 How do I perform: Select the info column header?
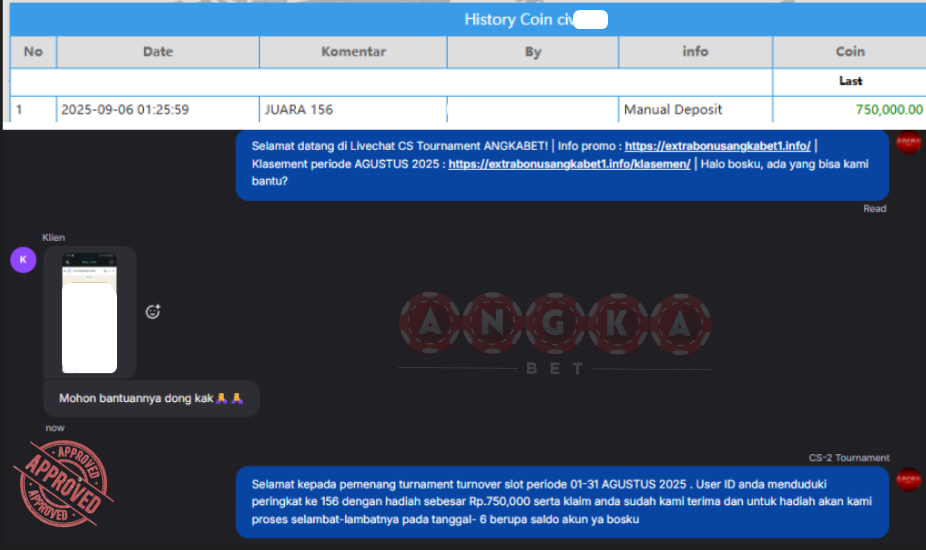695,52
